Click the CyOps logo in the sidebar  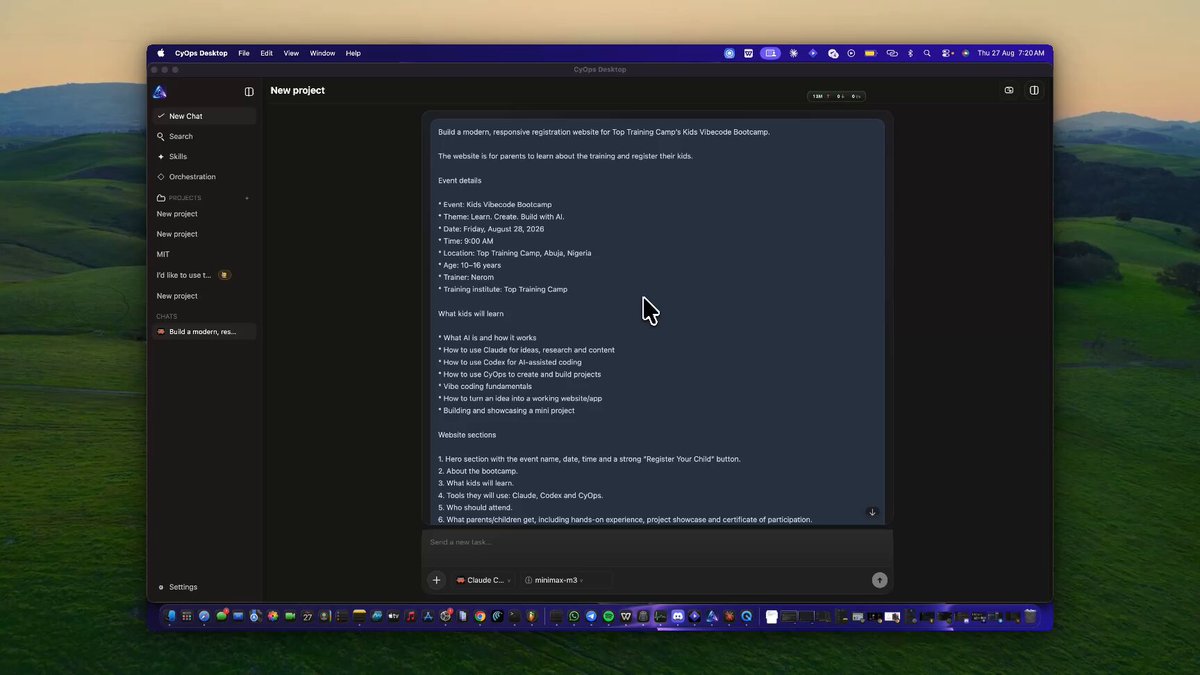tap(160, 92)
